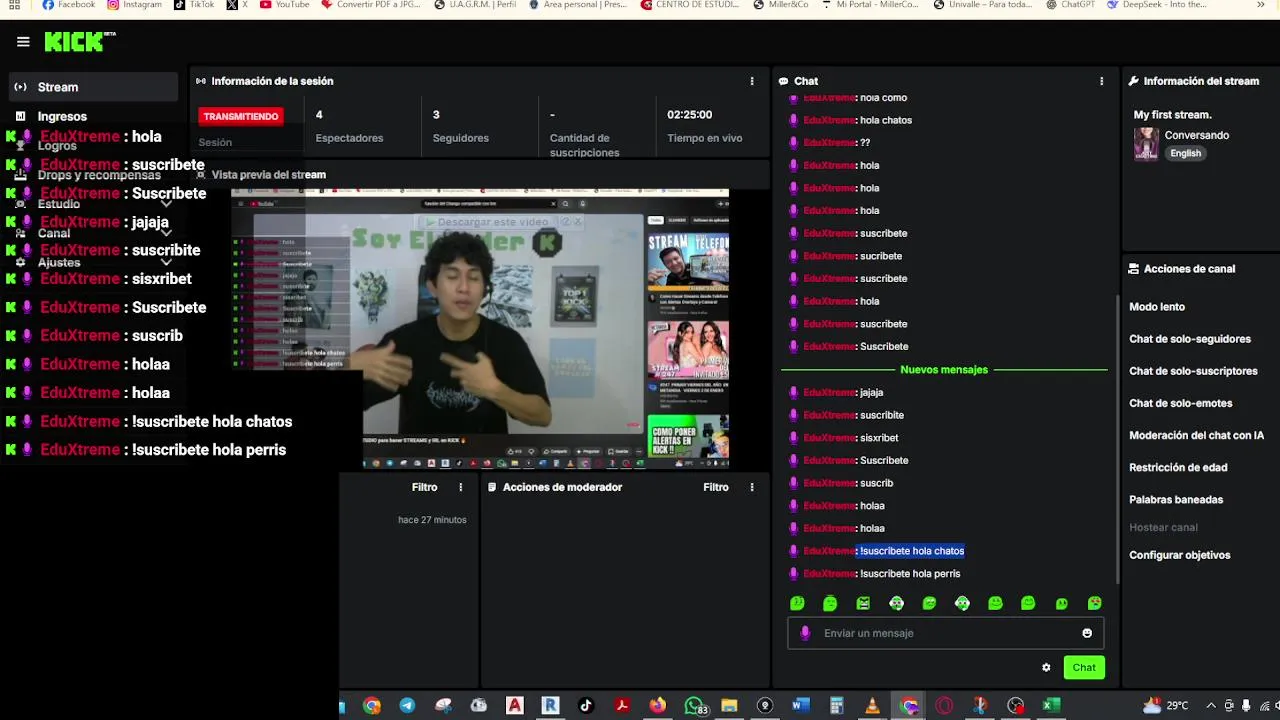The image size is (1280, 720).
Task: Toggle Modo lento channel action
Action: [1157, 307]
